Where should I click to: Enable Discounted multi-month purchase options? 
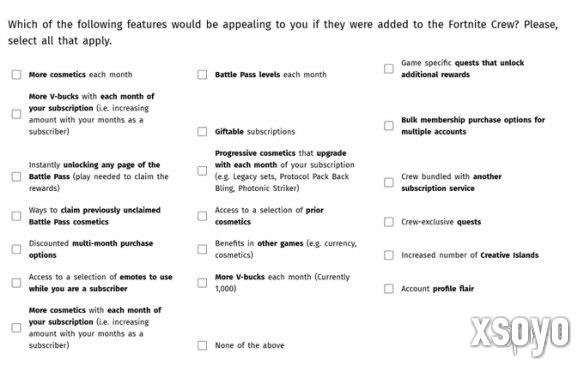[16, 249]
